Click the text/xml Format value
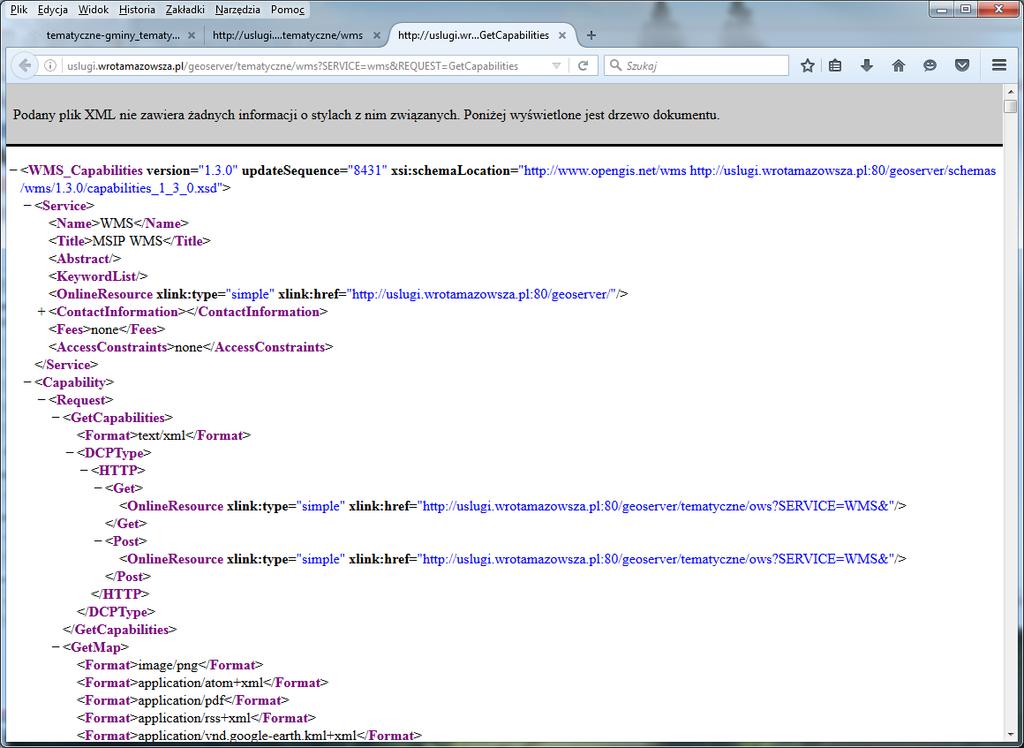Viewport: 1024px width, 748px height. [x=162, y=435]
